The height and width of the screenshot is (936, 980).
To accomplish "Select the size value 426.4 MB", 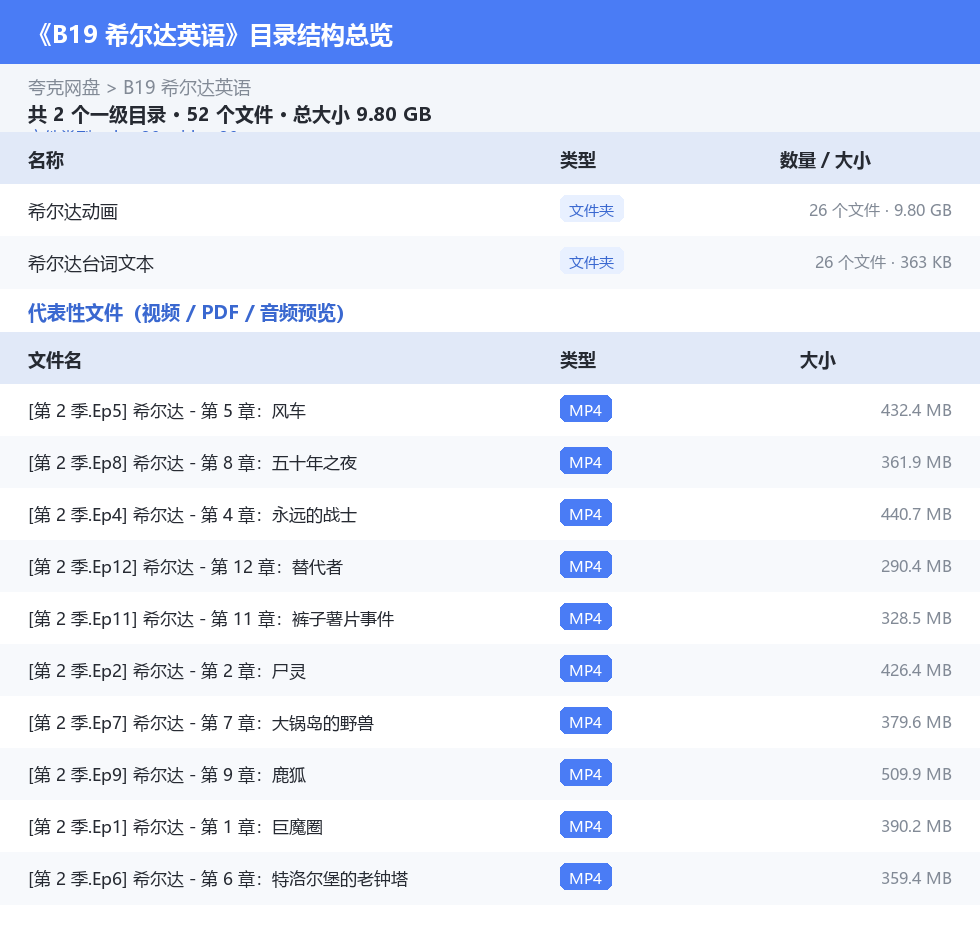I will pos(916,669).
